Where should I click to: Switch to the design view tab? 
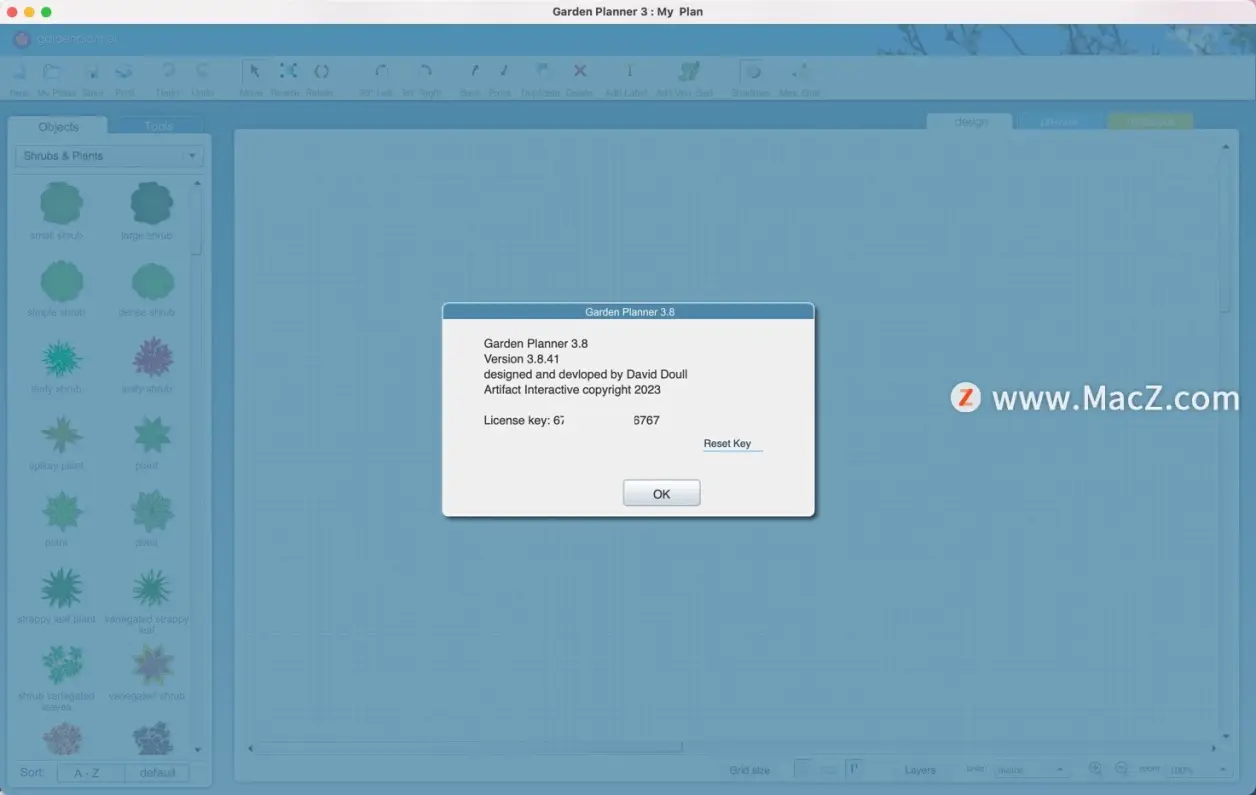970,122
